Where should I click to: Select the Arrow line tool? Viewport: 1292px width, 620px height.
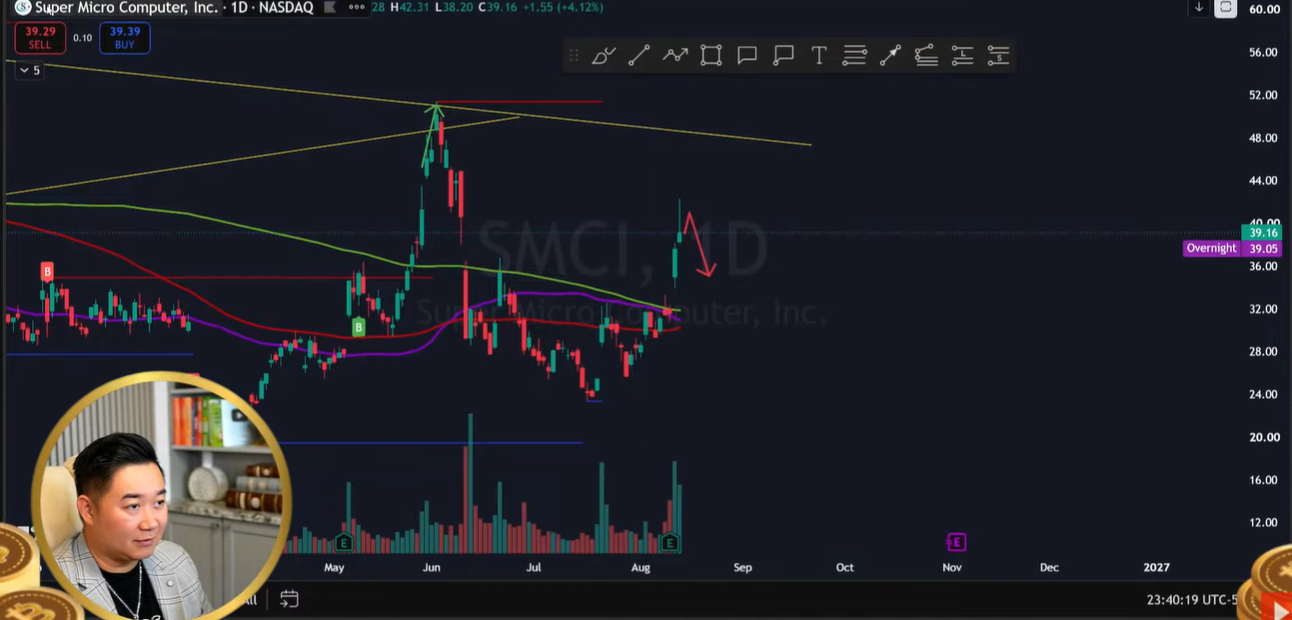pyautogui.click(x=890, y=56)
